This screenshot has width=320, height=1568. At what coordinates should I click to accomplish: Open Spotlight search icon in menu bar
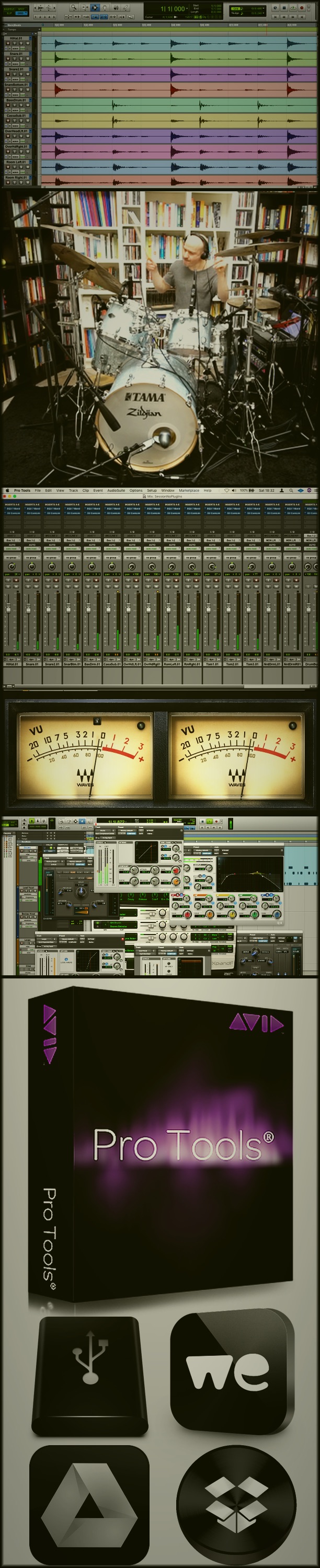291,490
